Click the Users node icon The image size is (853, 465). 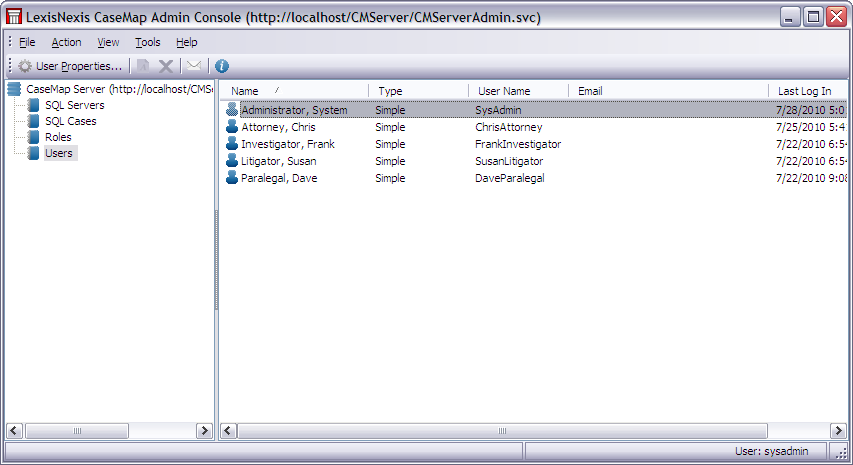[x=33, y=153]
